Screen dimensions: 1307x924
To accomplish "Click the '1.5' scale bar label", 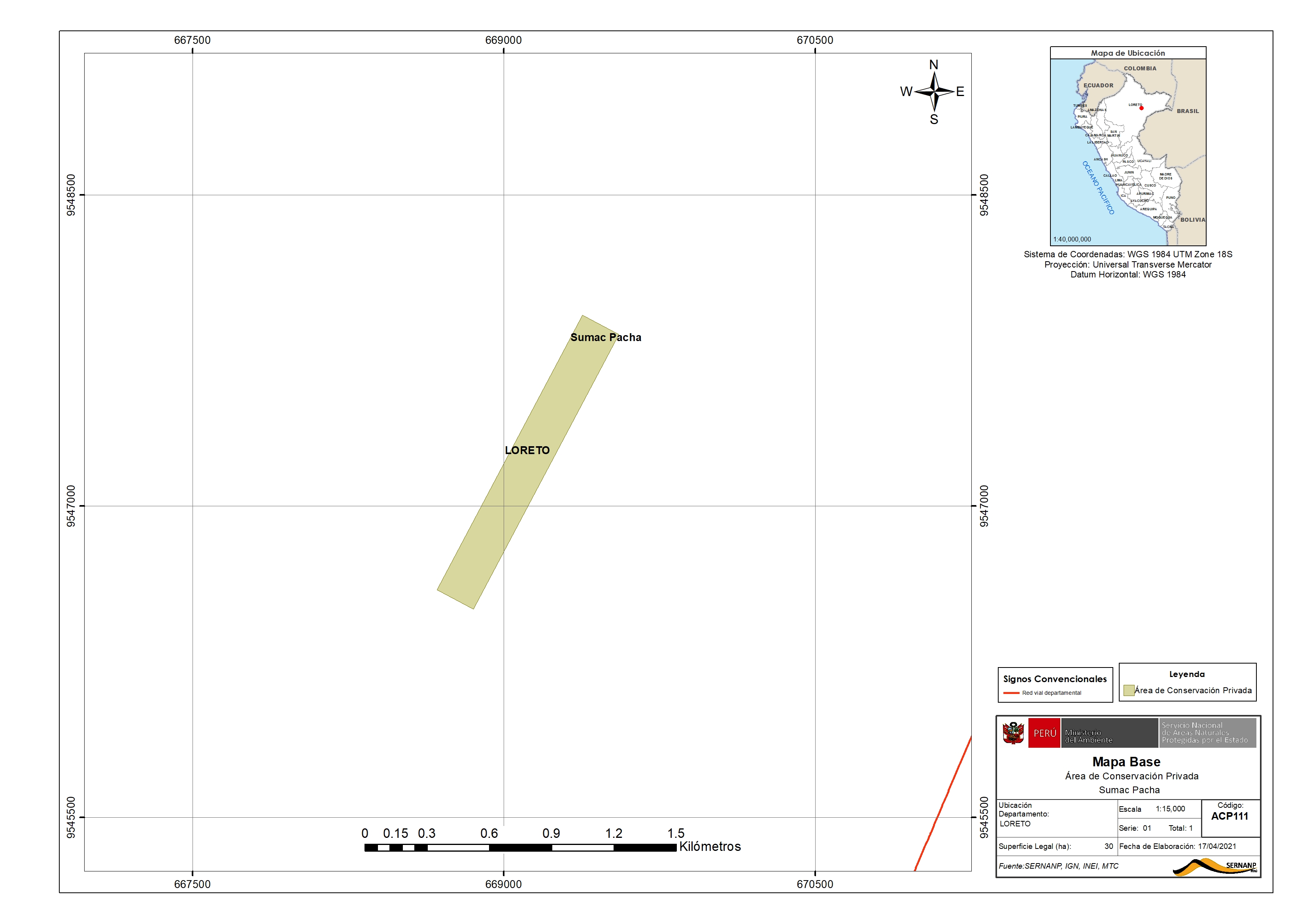I will point(676,833).
